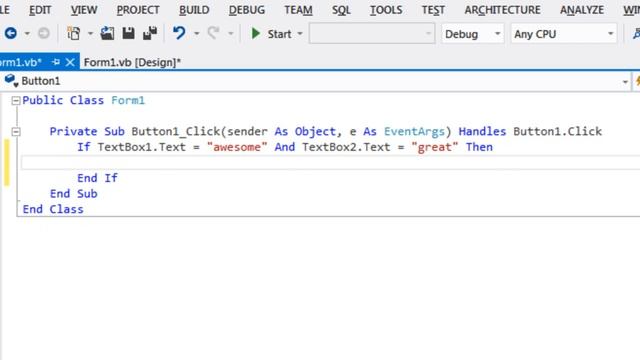Screen dimensions: 640x360
Task: Click the Save floppy disk icon
Action: 129,33
